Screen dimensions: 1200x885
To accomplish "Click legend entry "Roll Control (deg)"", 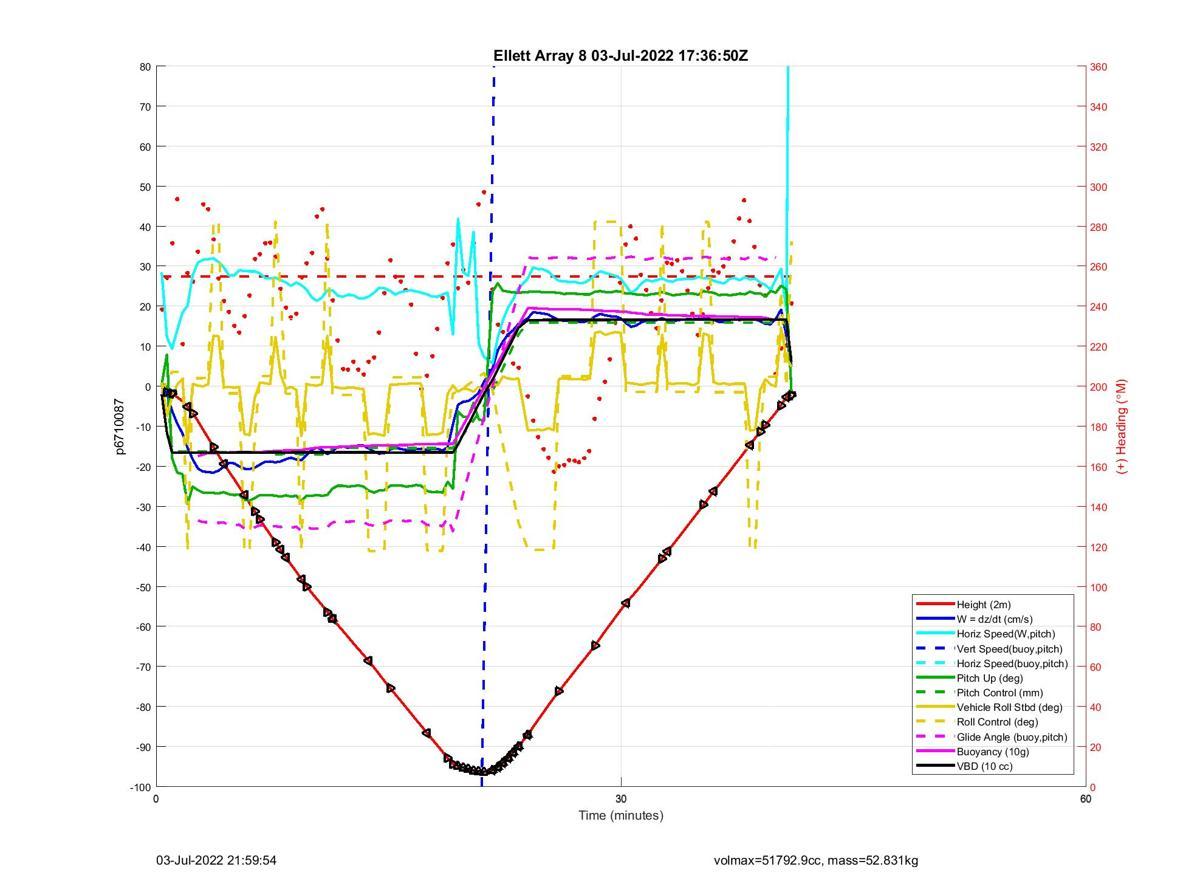I will [x=997, y=722].
